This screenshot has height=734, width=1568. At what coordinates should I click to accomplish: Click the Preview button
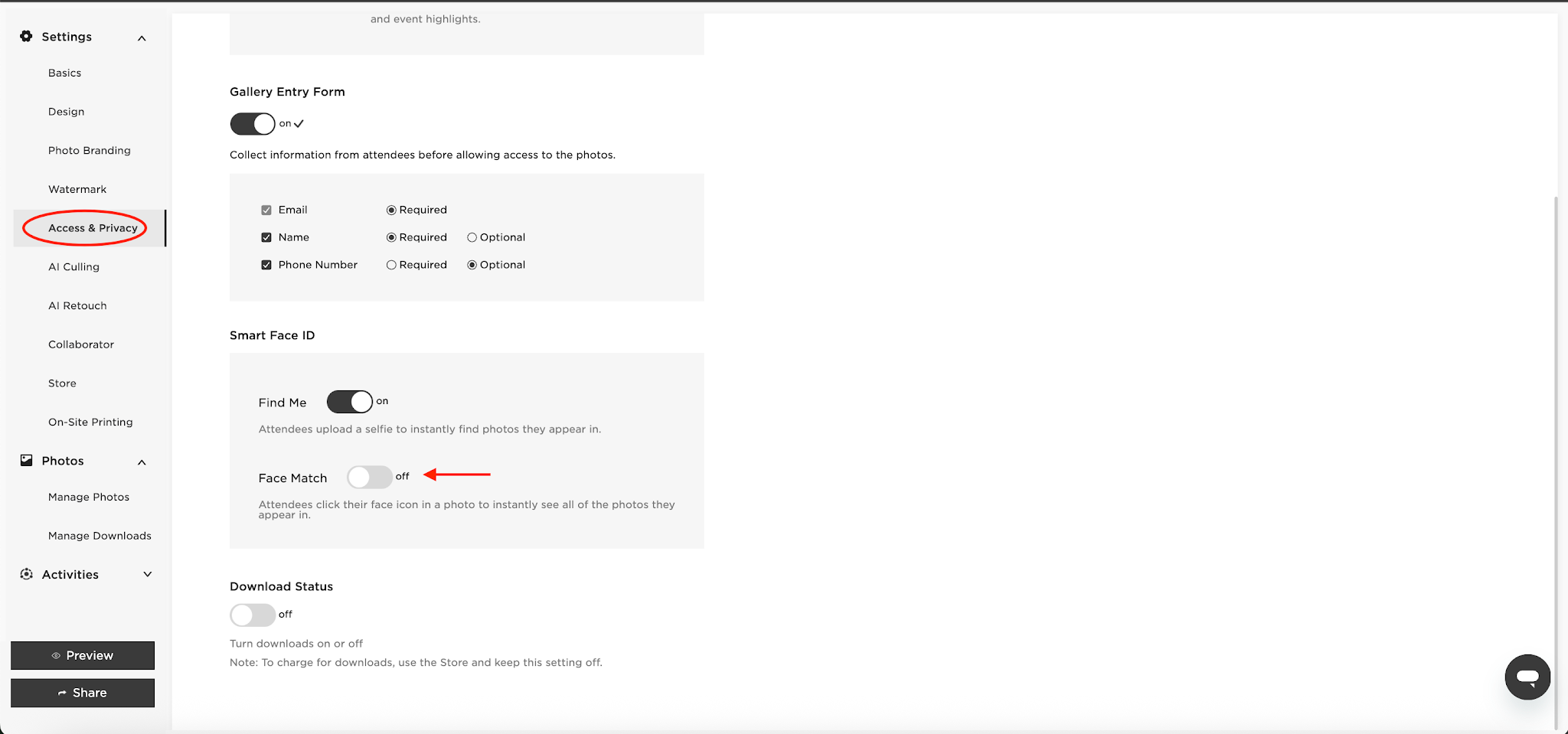pos(83,655)
